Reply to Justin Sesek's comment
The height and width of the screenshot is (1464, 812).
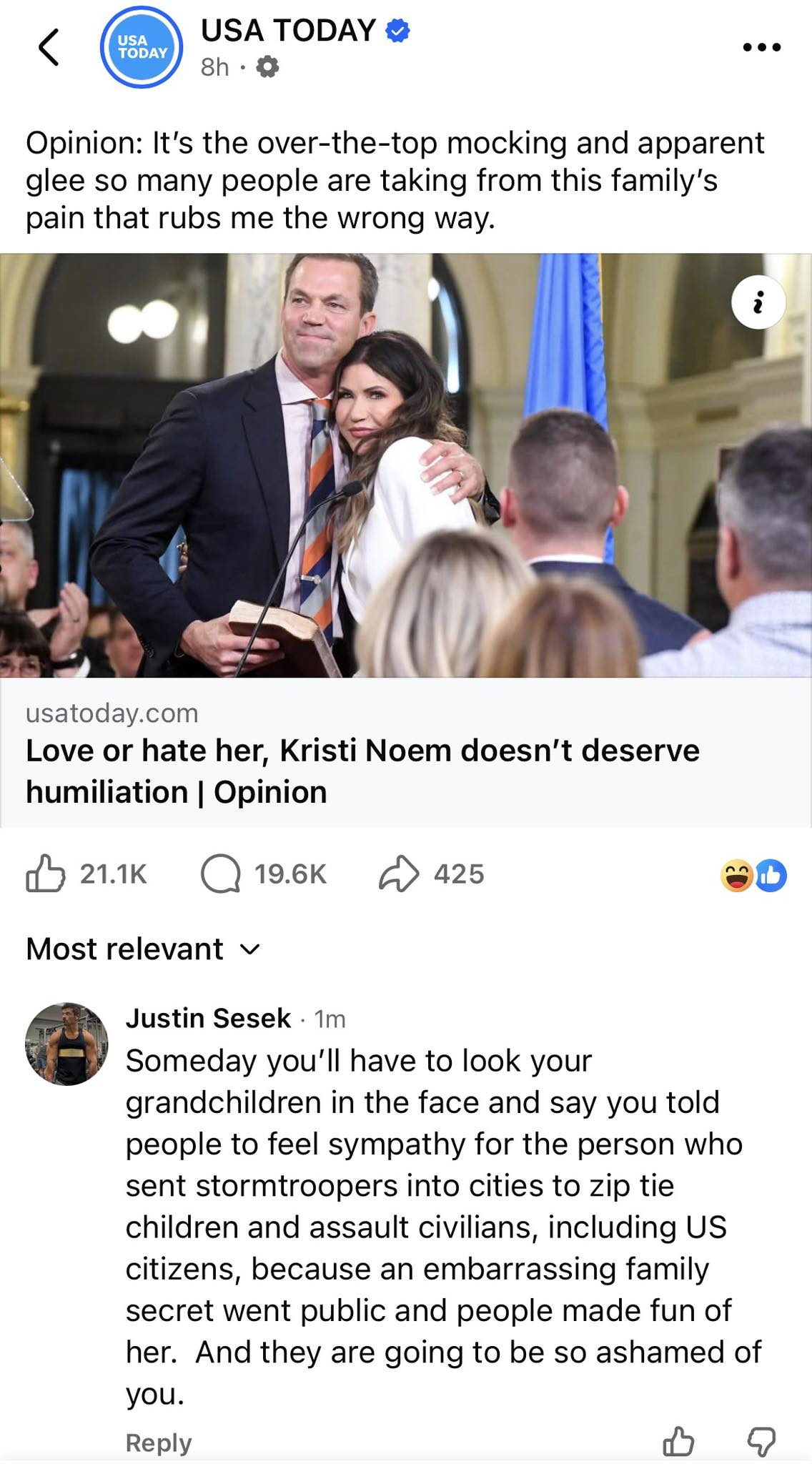coord(159,1443)
